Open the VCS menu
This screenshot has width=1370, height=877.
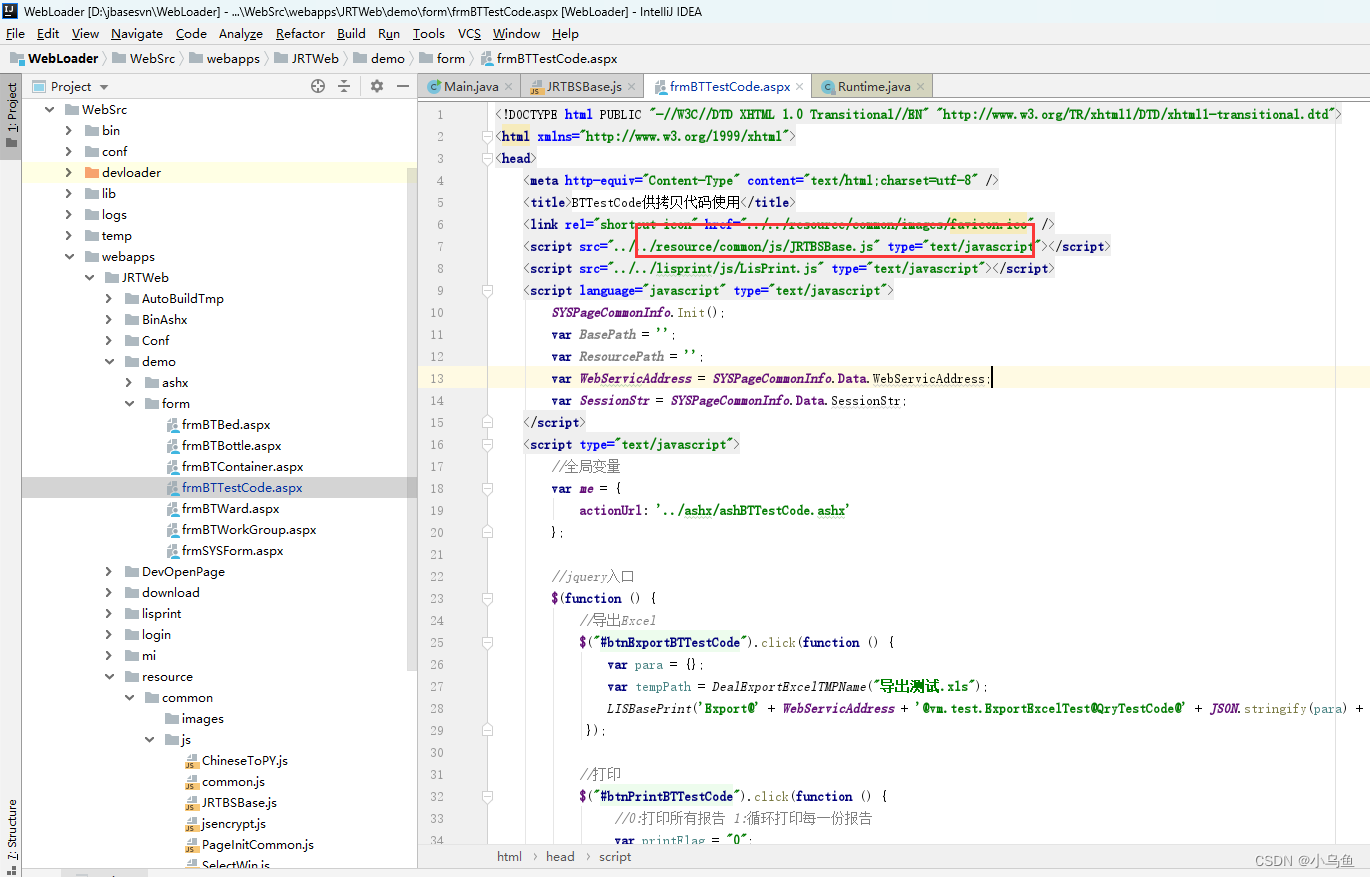(469, 33)
